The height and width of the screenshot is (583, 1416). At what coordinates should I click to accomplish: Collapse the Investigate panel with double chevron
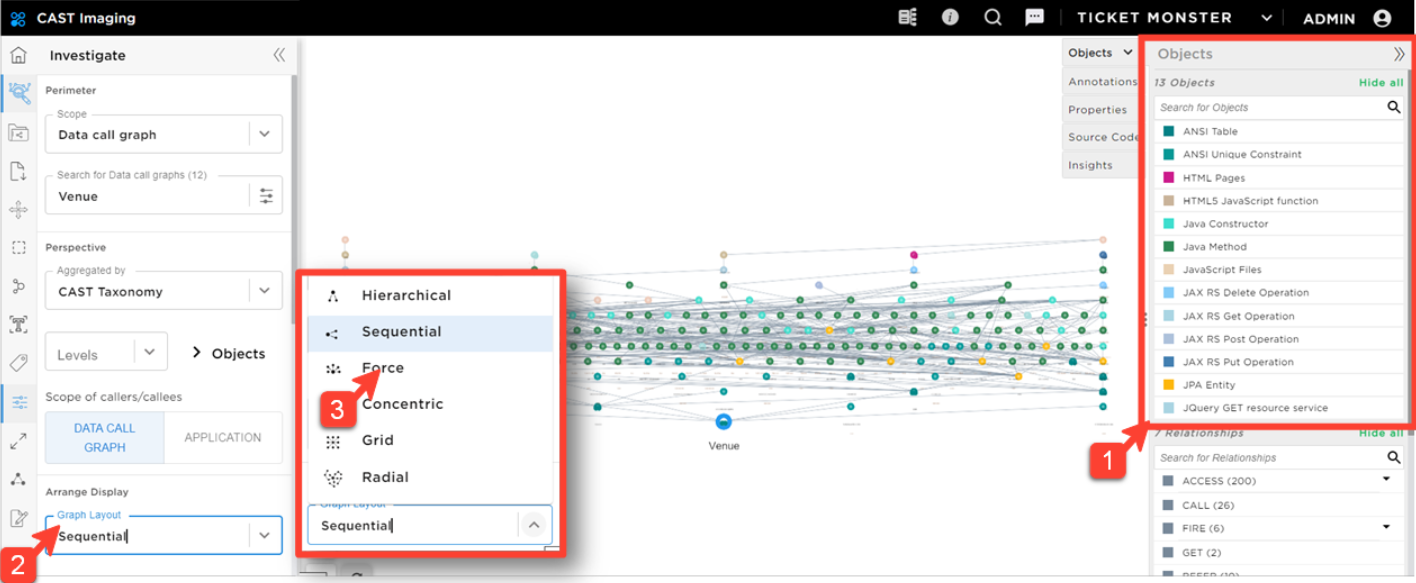(x=279, y=55)
